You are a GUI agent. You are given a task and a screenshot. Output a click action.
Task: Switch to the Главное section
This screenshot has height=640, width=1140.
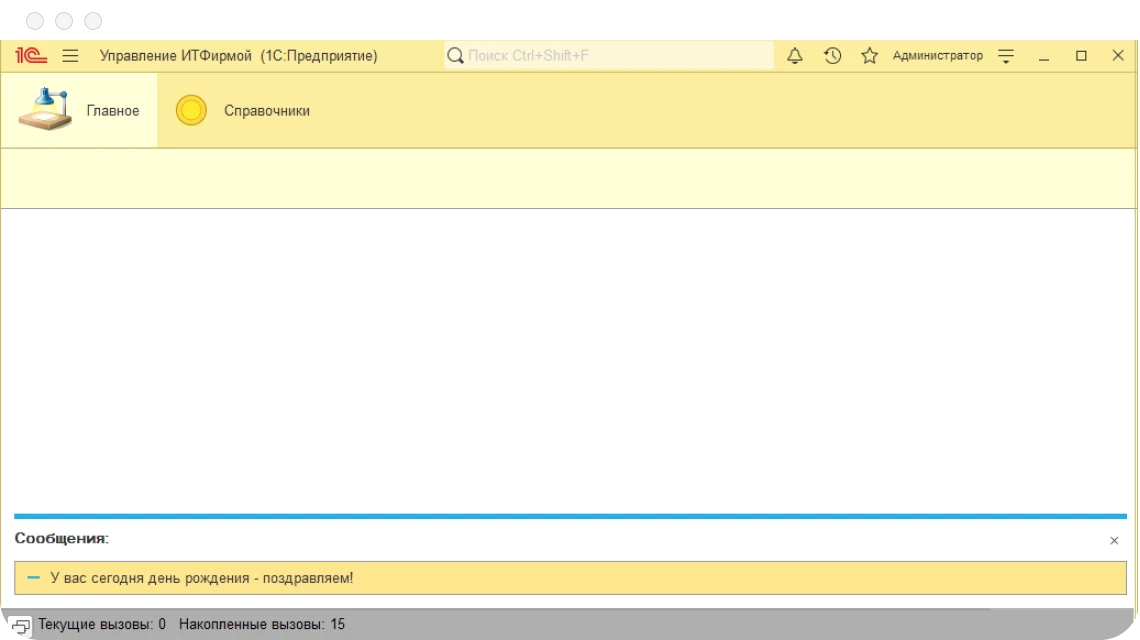[112, 111]
